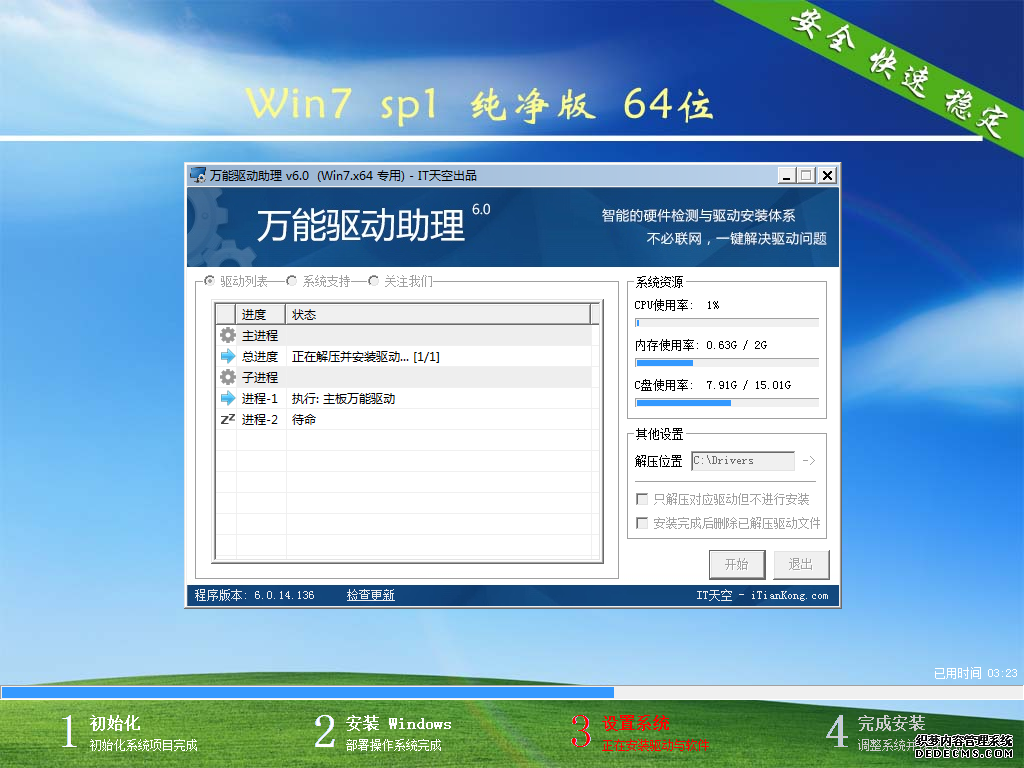Click step 2 安装 Windows label
1024x768 pixels.
point(398,724)
